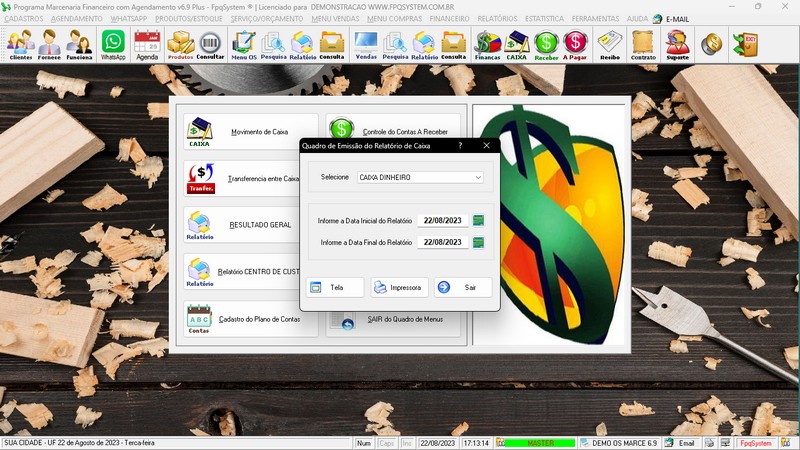Open AGENDAMENTO menu
The width and height of the screenshot is (800, 450).
pos(77,19)
